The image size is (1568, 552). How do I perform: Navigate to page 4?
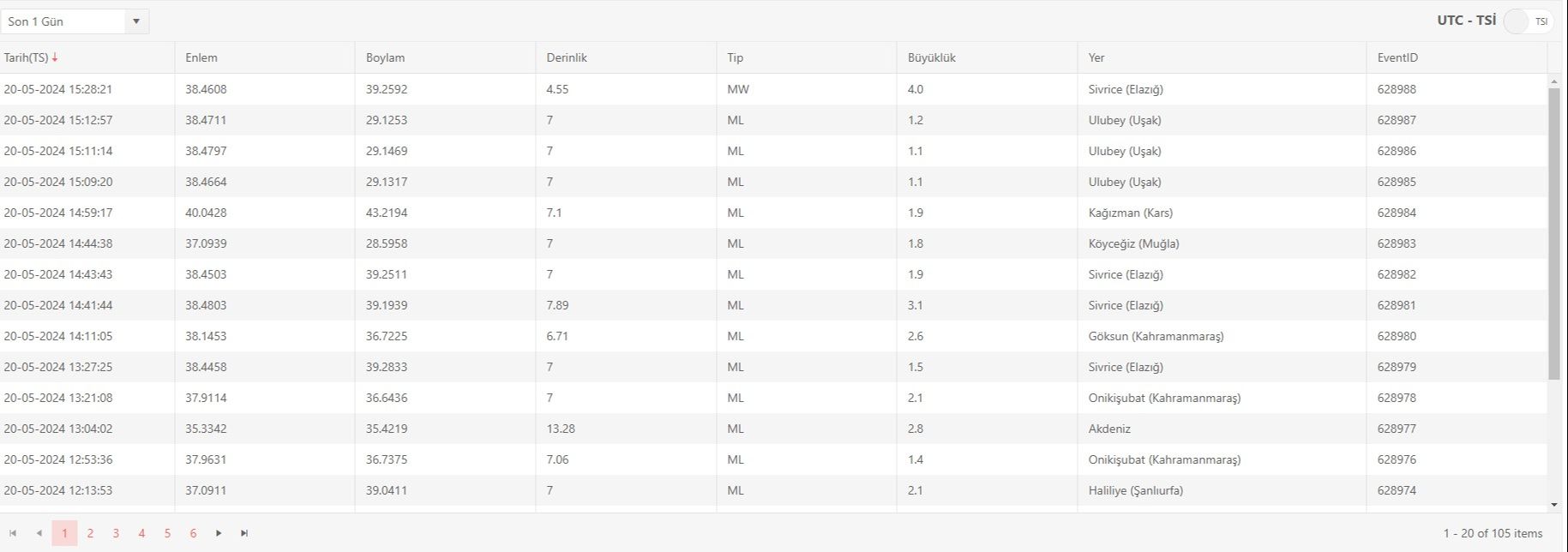[x=141, y=533]
